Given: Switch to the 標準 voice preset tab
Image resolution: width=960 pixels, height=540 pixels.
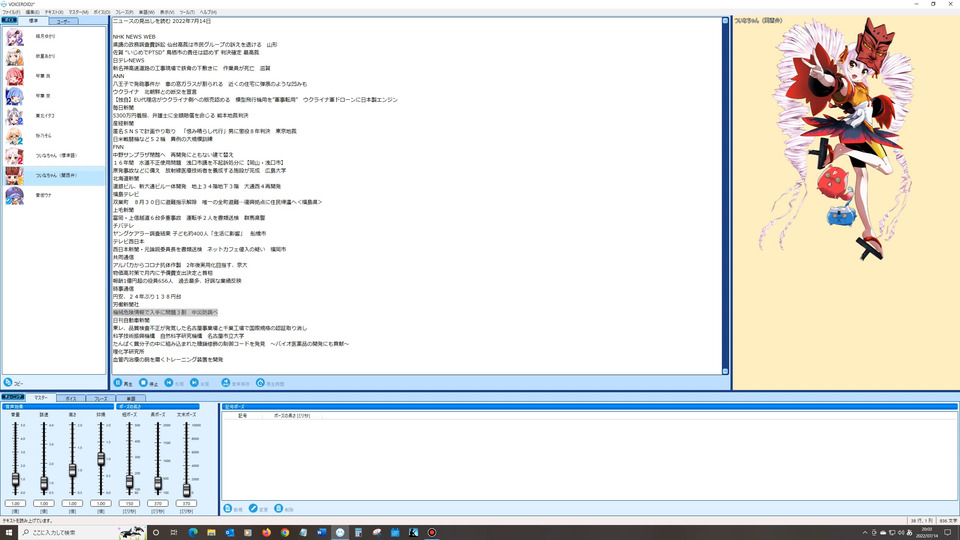Looking at the screenshot, I should (x=33, y=21).
